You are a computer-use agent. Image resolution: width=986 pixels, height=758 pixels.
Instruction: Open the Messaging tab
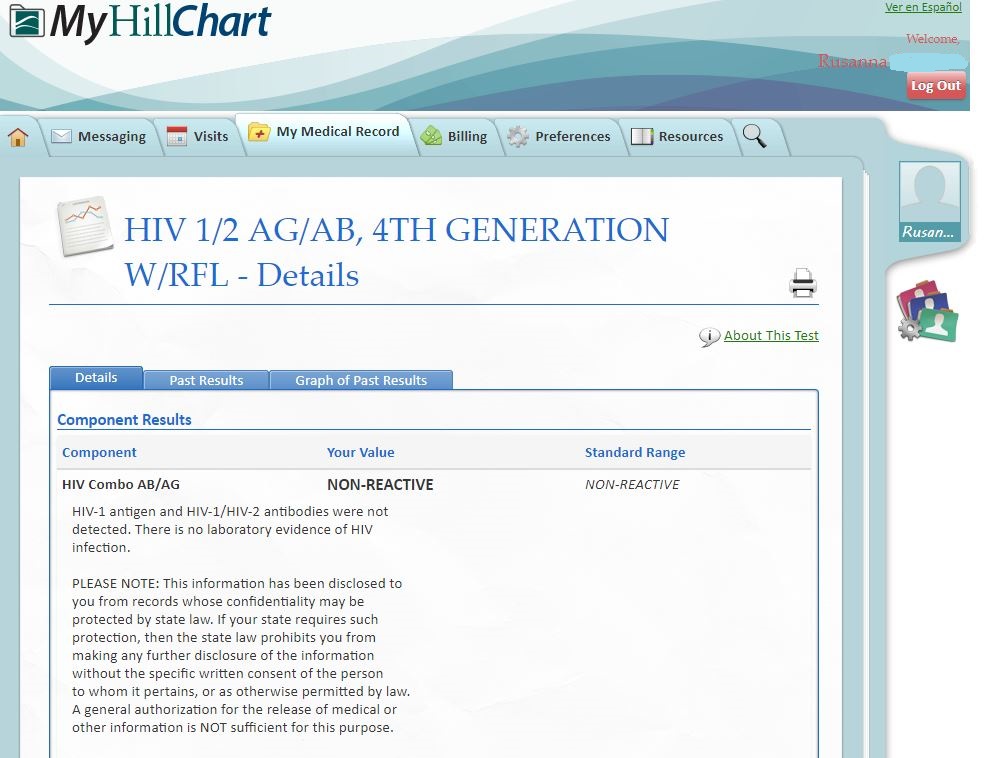98,137
